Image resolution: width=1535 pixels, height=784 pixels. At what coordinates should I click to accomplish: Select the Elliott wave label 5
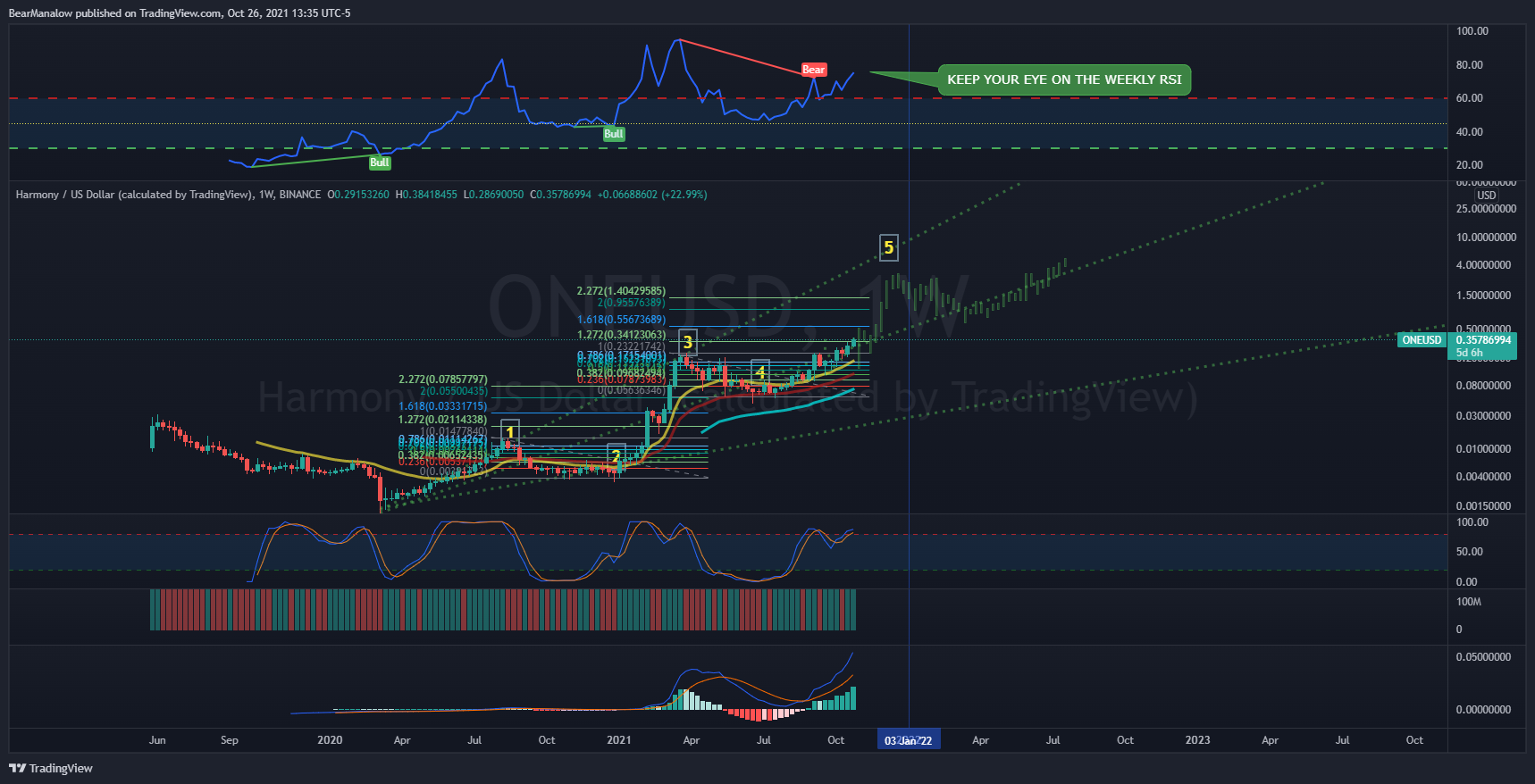pyautogui.click(x=888, y=247)
